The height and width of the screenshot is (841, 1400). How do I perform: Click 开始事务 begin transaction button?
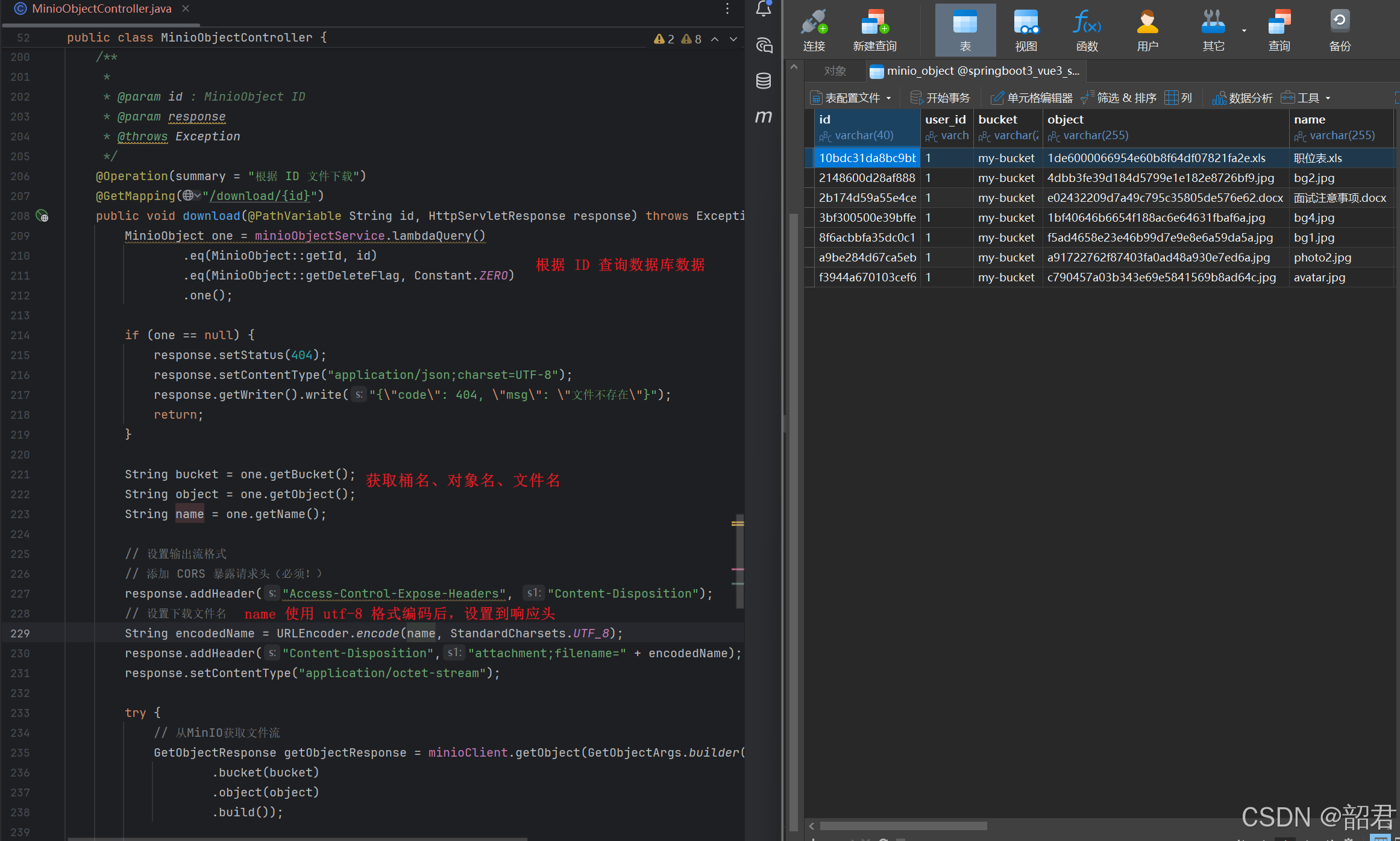click(x=940, y=98)
